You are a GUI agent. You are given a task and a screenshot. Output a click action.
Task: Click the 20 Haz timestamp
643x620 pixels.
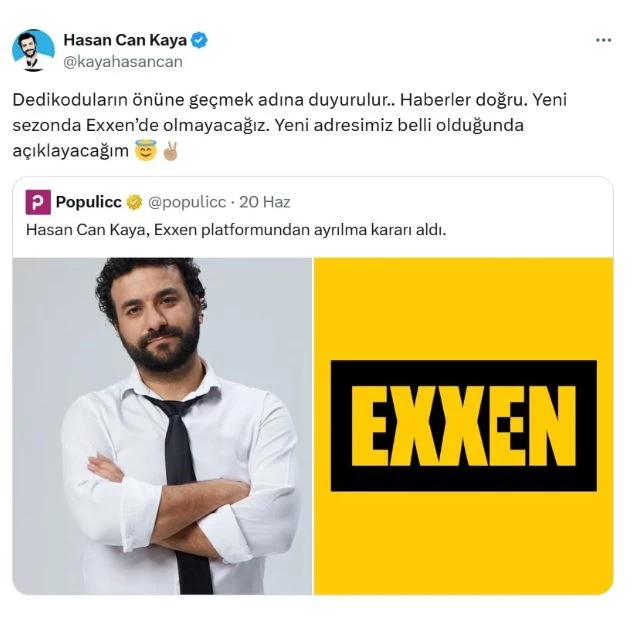265,202
